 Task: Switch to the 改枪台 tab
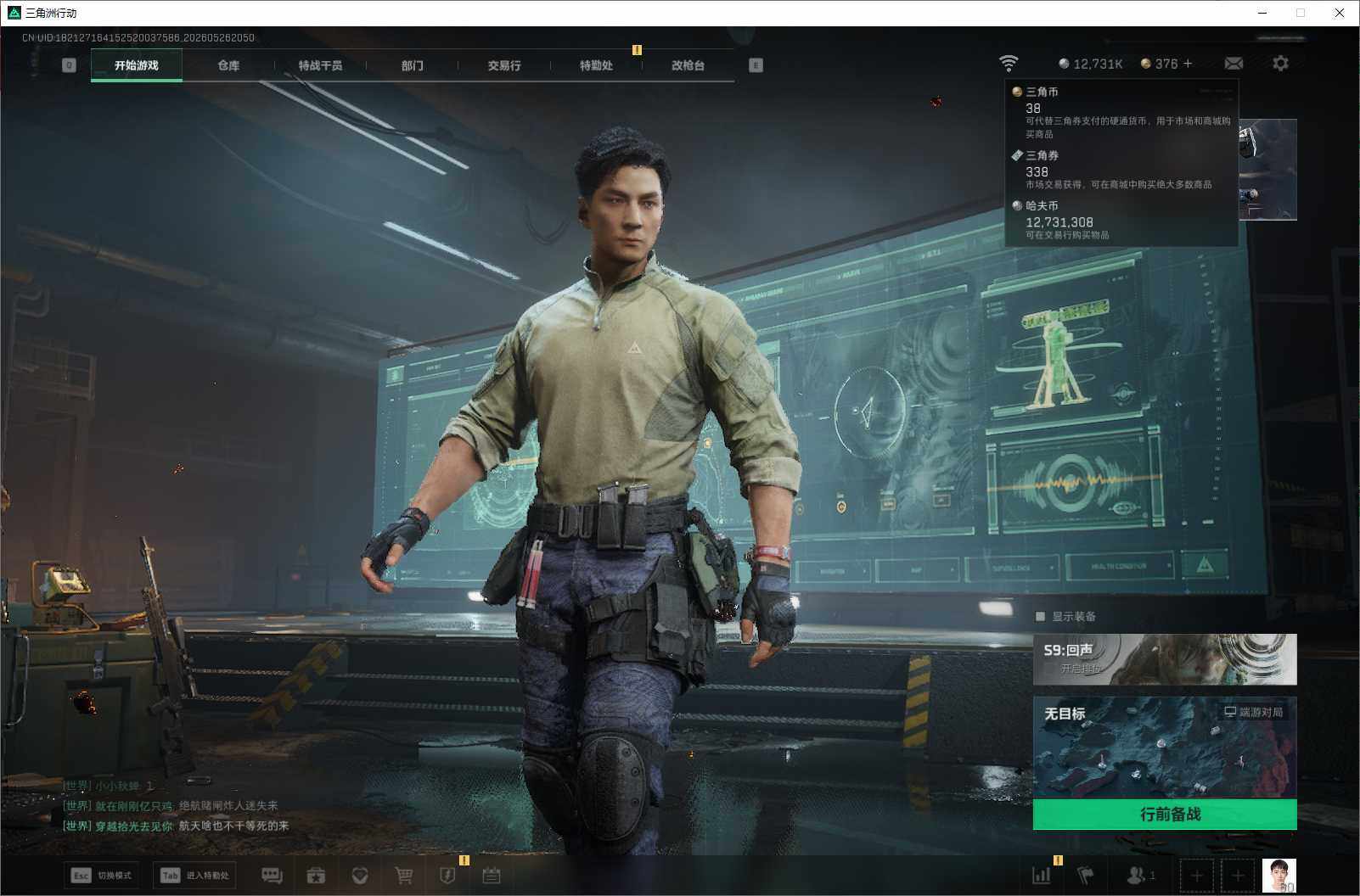688,65
